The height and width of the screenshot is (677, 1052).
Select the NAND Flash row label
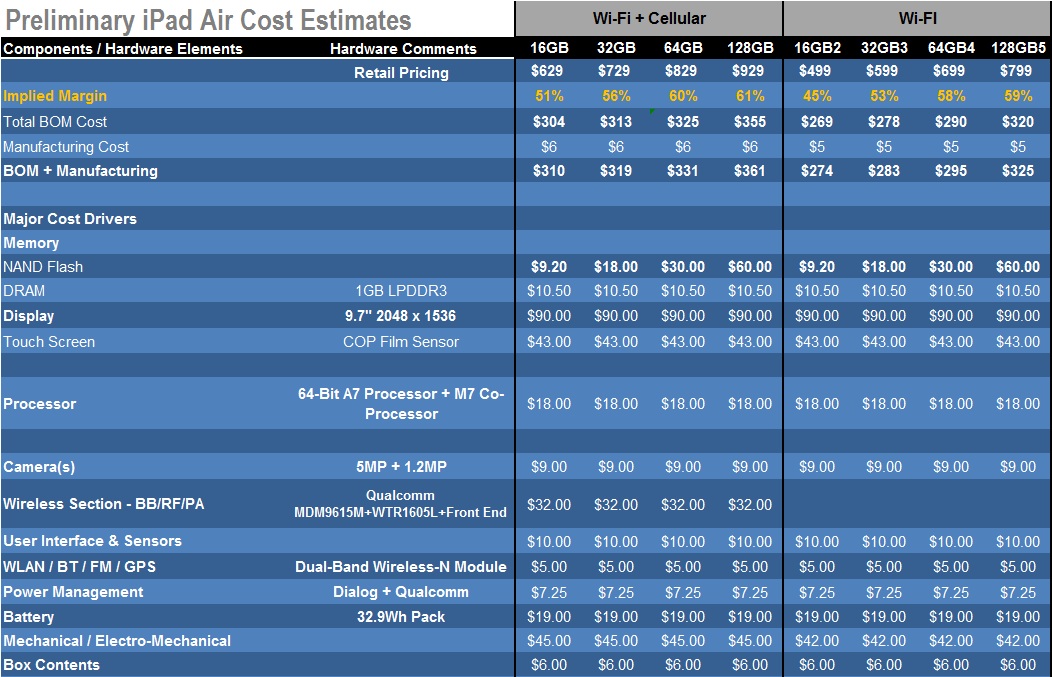pyautogui.click(x=43, y=267)
